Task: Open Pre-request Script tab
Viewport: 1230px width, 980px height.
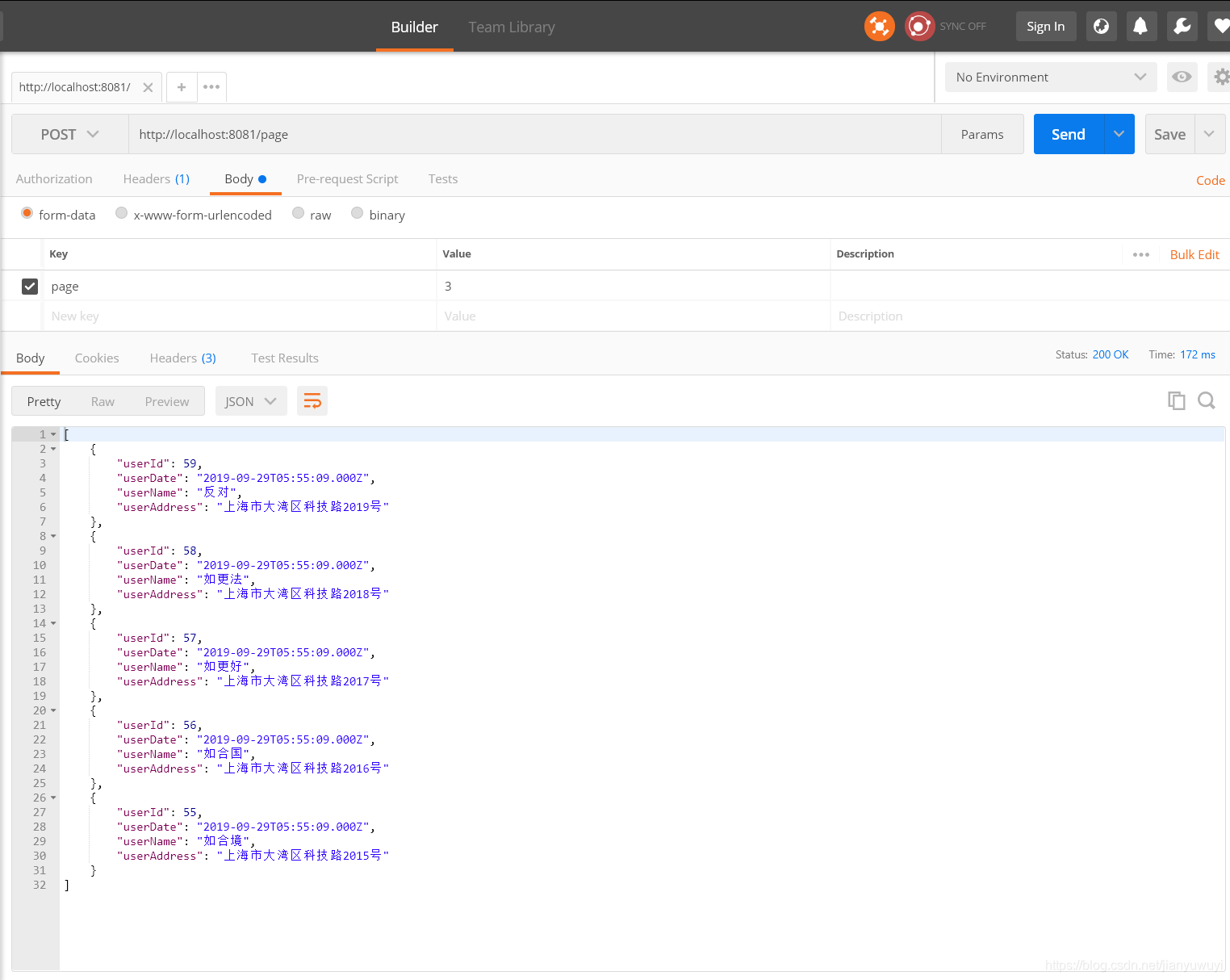Action: point(348,179)
